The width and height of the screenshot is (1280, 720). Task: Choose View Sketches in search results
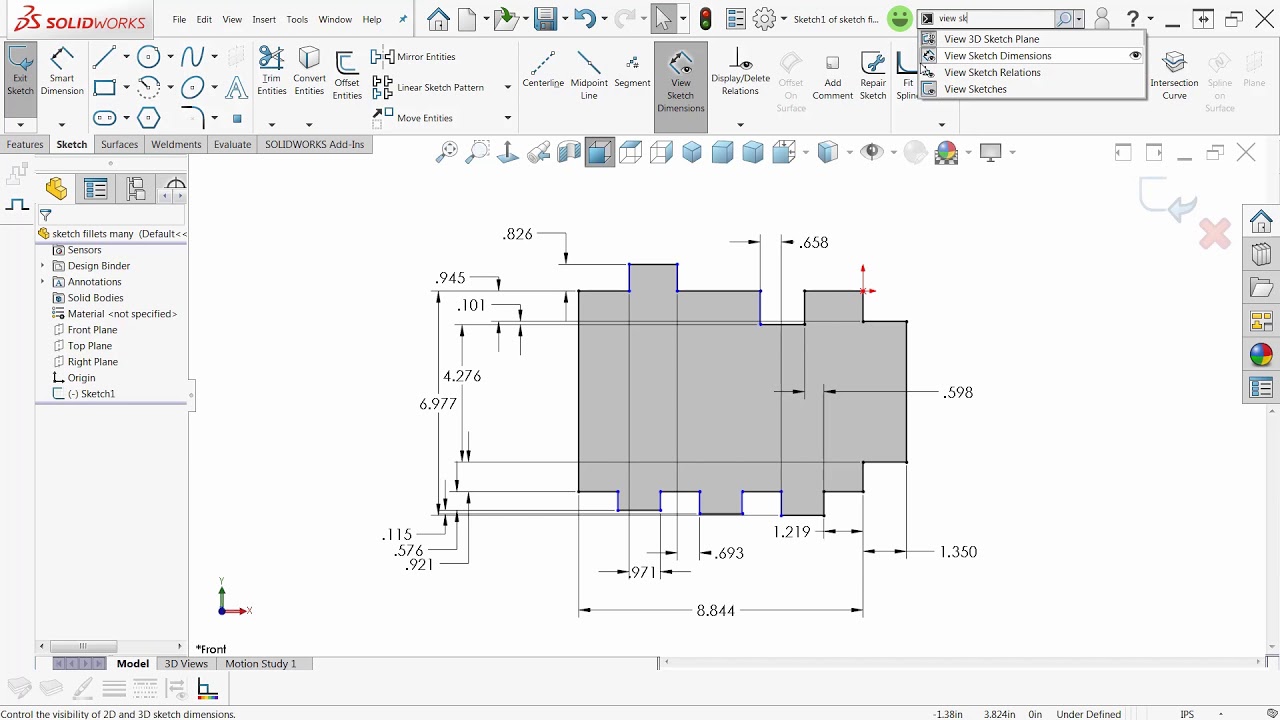click(x=1032, y=89)
